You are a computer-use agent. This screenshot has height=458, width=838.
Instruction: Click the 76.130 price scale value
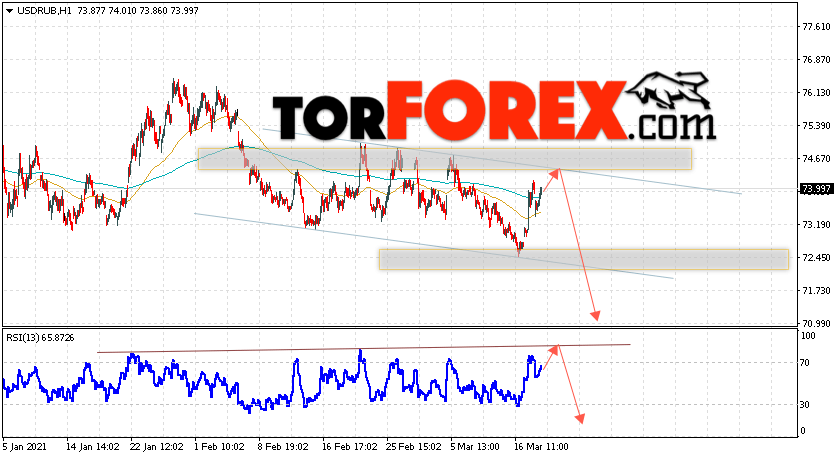[817, 92]
